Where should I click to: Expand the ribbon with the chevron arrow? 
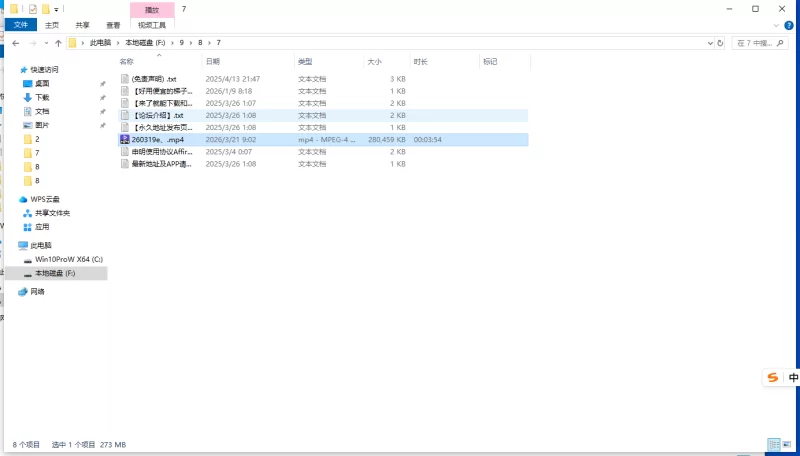[x=778, y=25]
